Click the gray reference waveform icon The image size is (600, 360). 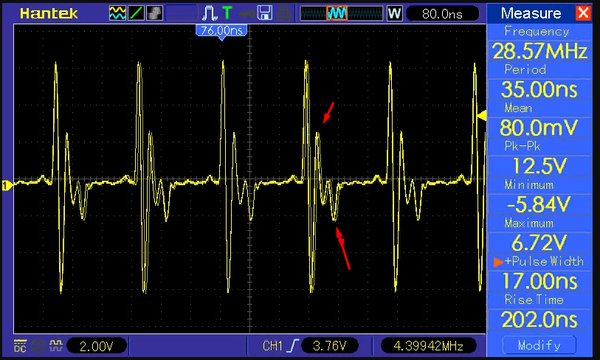[155, 13]
